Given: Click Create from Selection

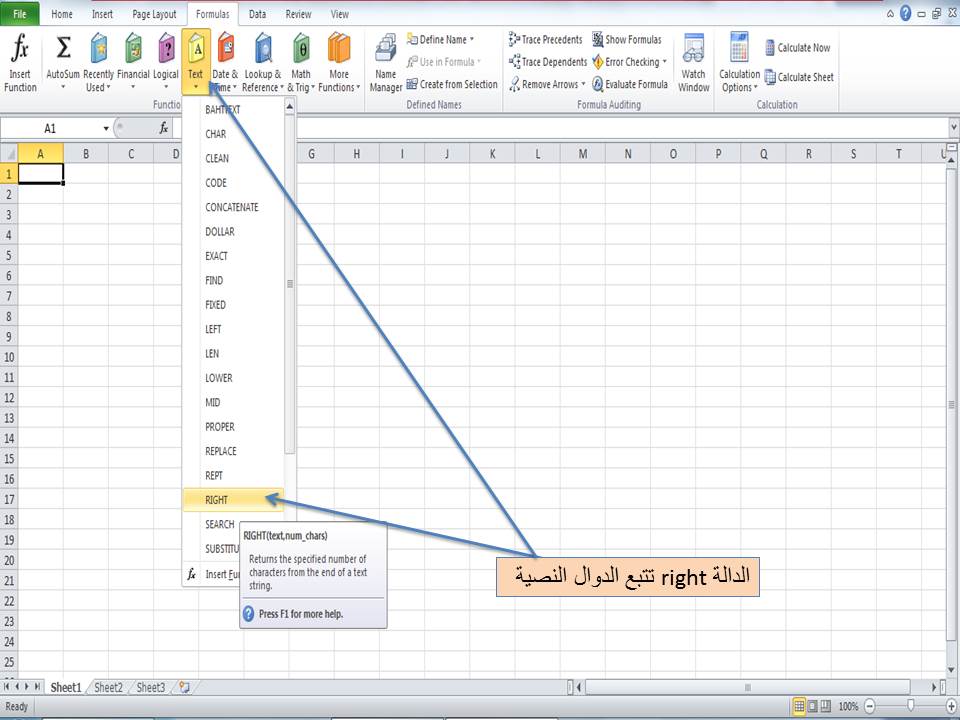Looking at the screenshot, I should pos(452,84).
